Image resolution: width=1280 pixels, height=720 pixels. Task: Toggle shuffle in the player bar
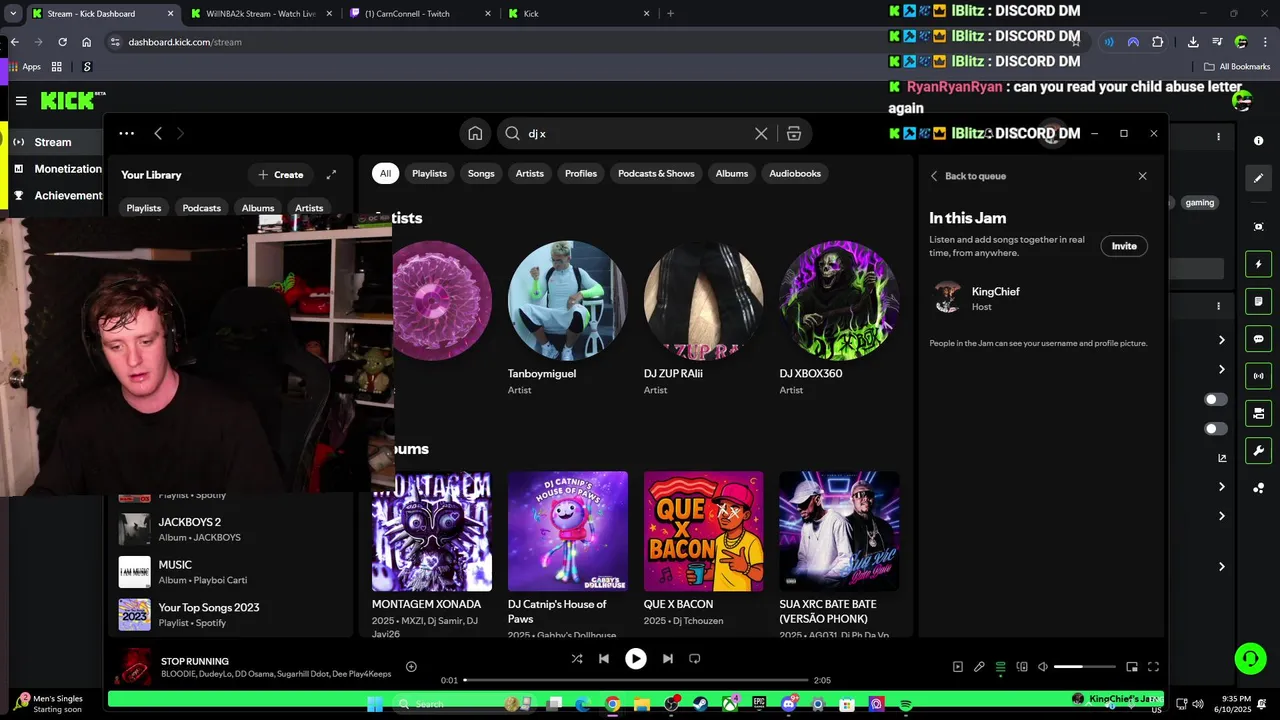pyautogui.click(x=577, y=659)
